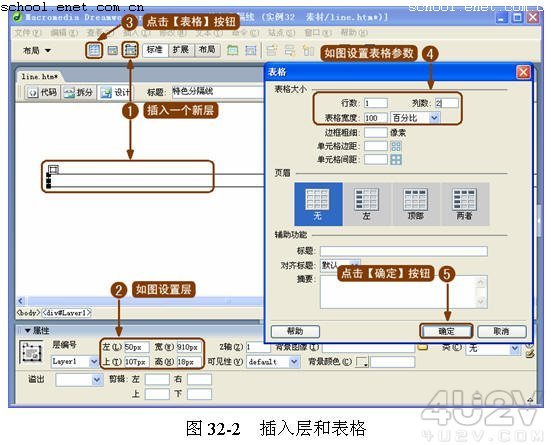This screenshot has height=445, width=552.
Task: Choose the 两者 header option
Action: 464,204
